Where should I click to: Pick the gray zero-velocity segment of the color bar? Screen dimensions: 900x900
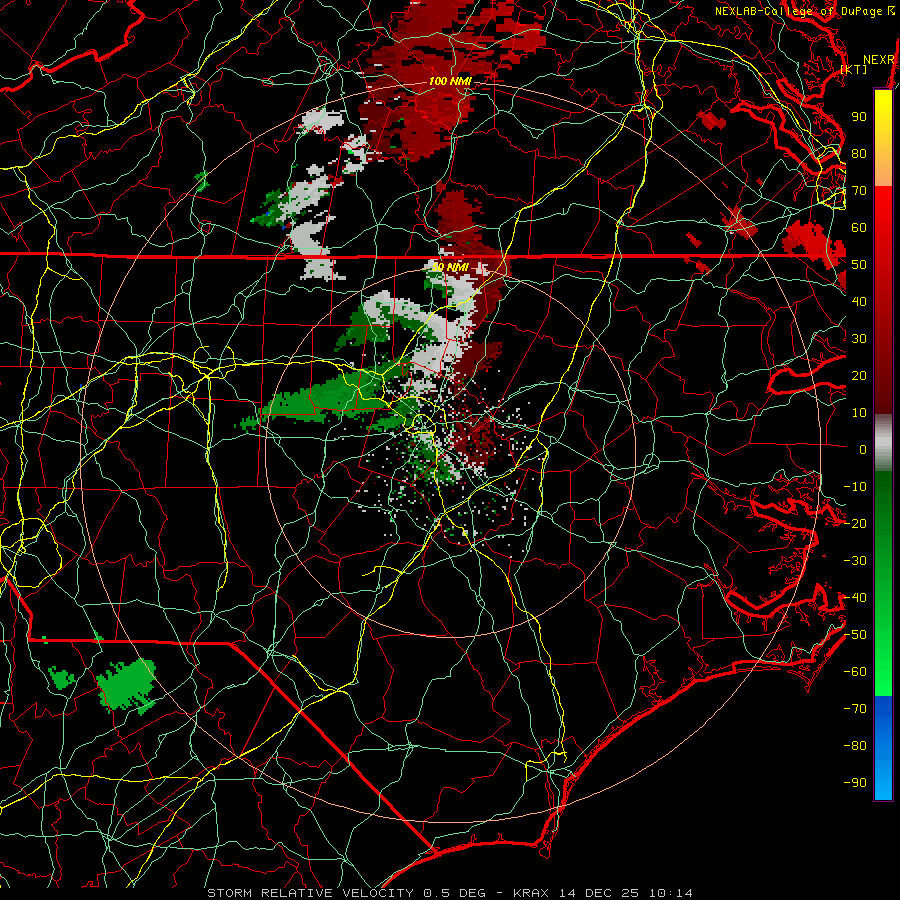click(x=883, y=443)
